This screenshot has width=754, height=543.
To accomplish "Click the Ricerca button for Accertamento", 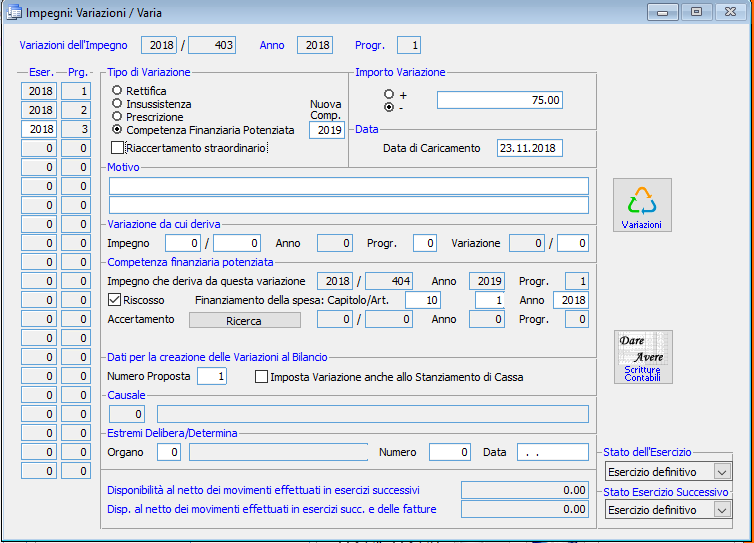I will (245, 320).
